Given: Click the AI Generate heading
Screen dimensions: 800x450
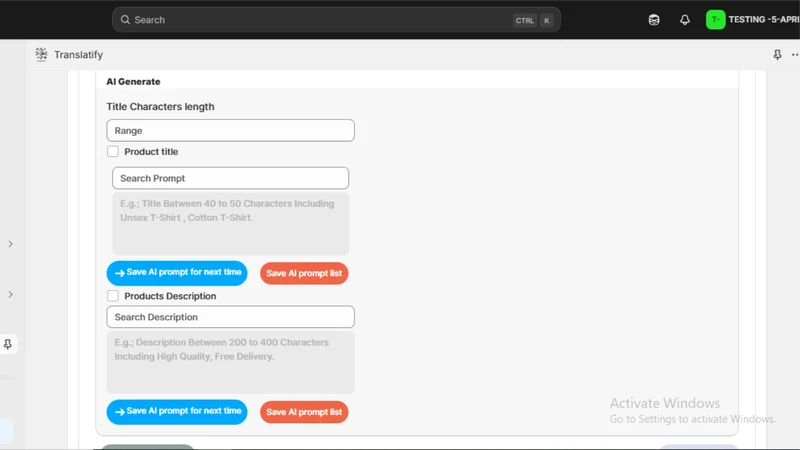Looking at the screenshot, I should 133,82.
